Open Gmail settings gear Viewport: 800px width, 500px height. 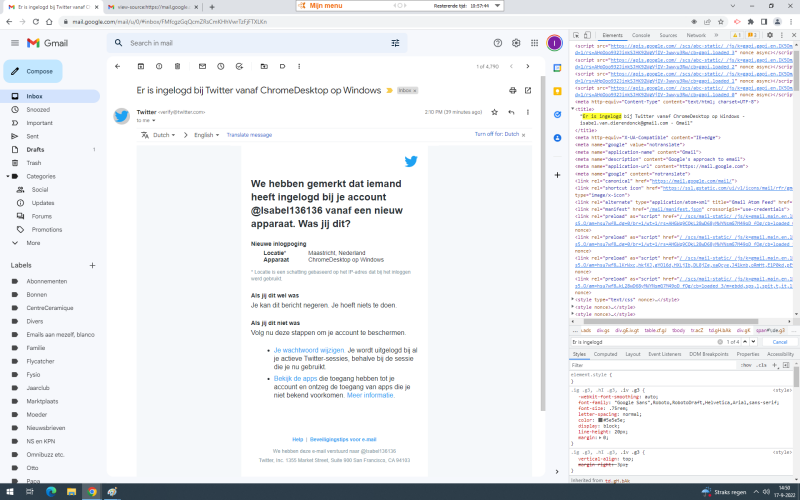click(516, 43)
